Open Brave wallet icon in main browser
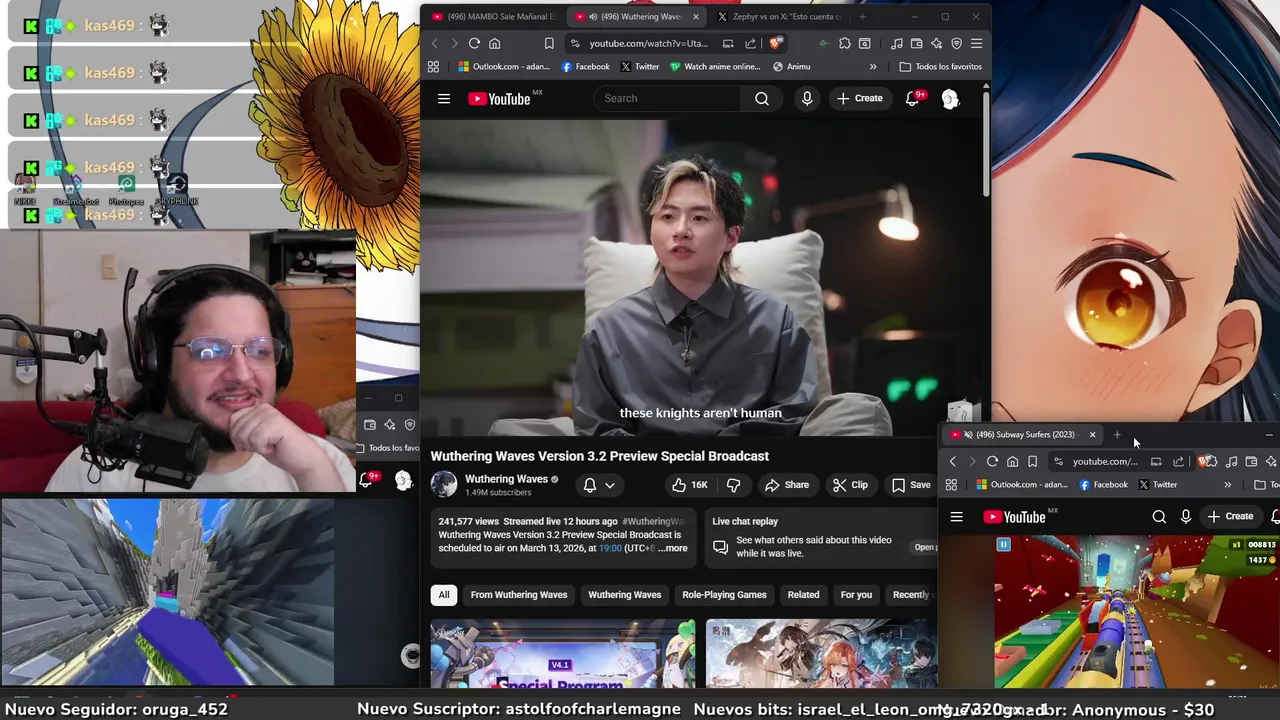Viewport: 1280px width, 720px height. click(917, 43)
